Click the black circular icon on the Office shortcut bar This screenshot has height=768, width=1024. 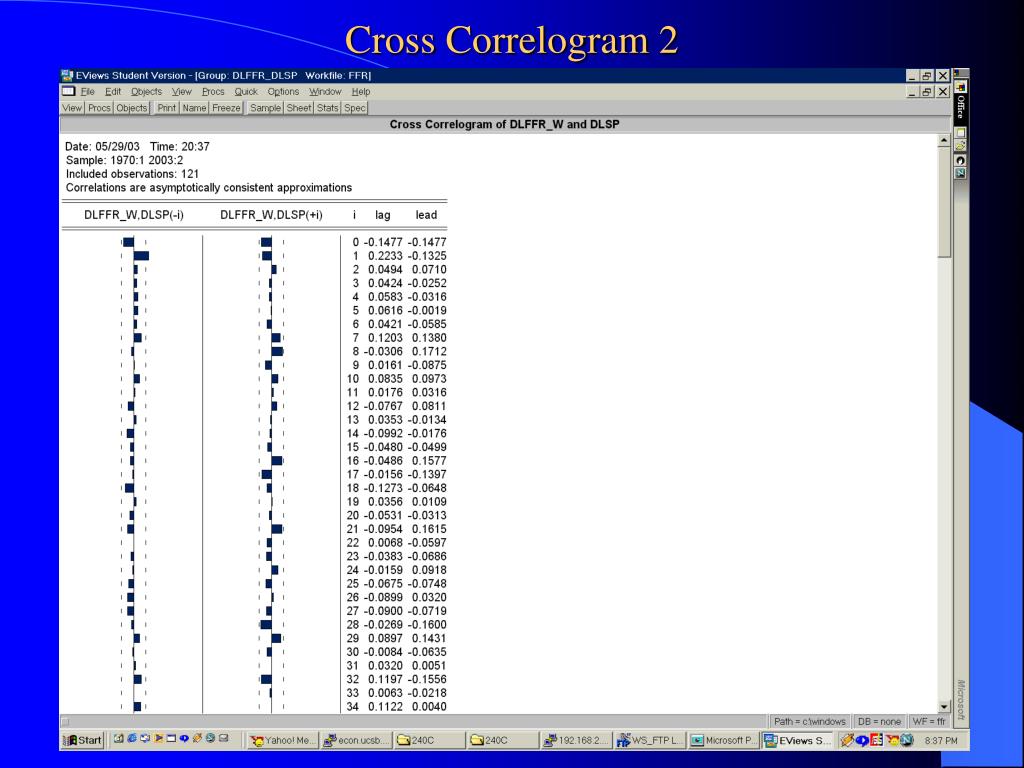961,161
